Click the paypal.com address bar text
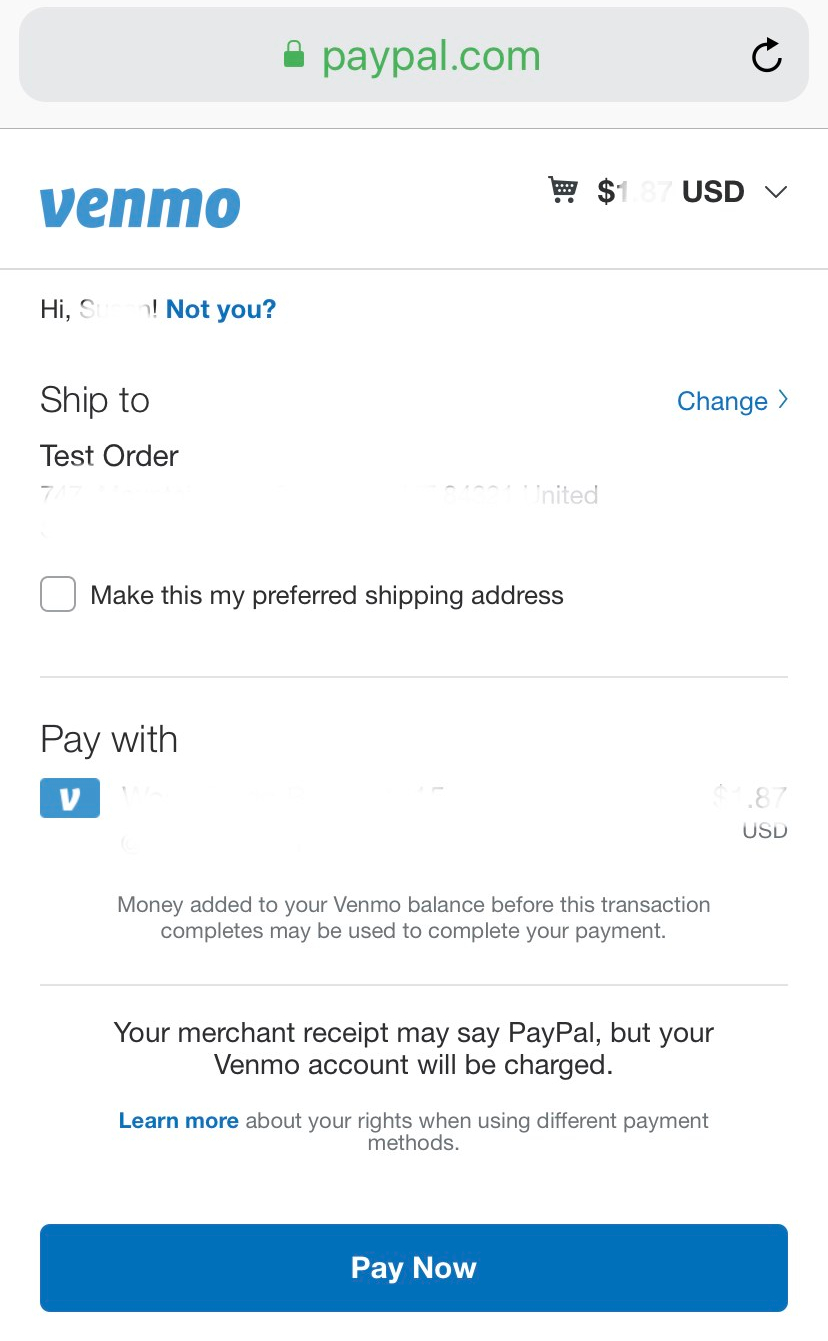828x1341 pixels. (x=431, y=56)
